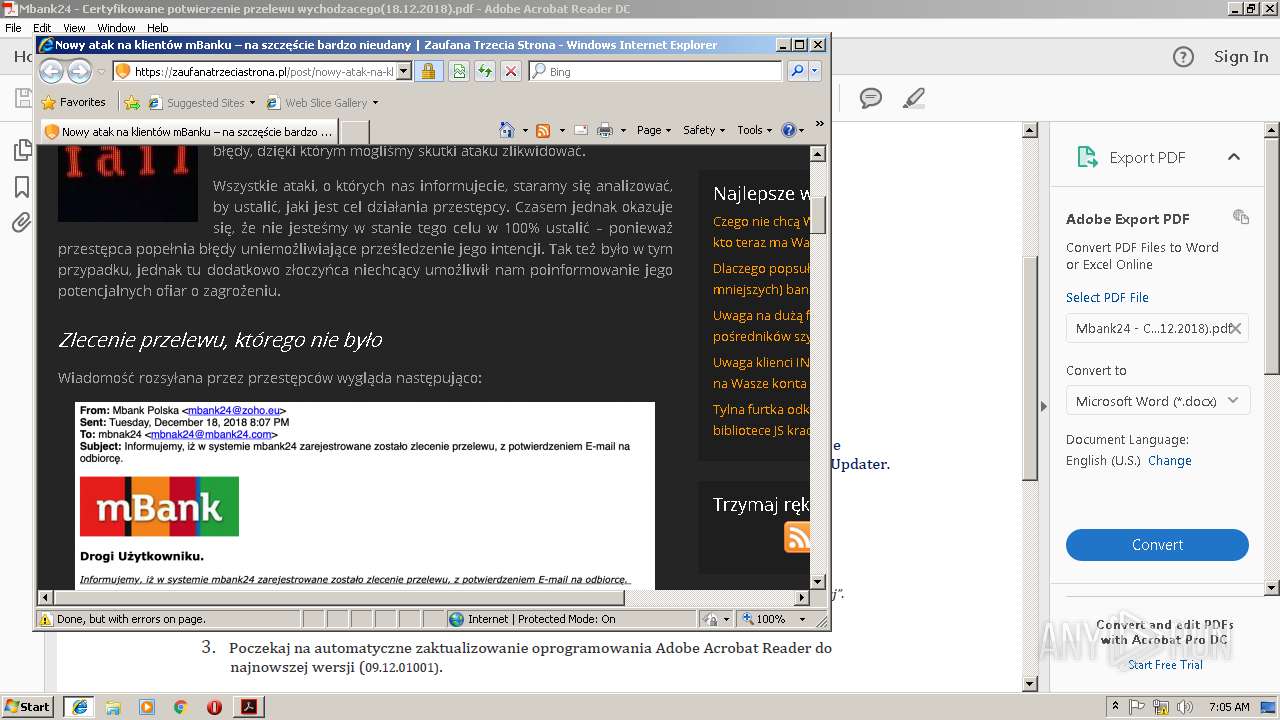Click Sign In in Acrobat
1280x720 pixels.
(x=1241, y=57)
